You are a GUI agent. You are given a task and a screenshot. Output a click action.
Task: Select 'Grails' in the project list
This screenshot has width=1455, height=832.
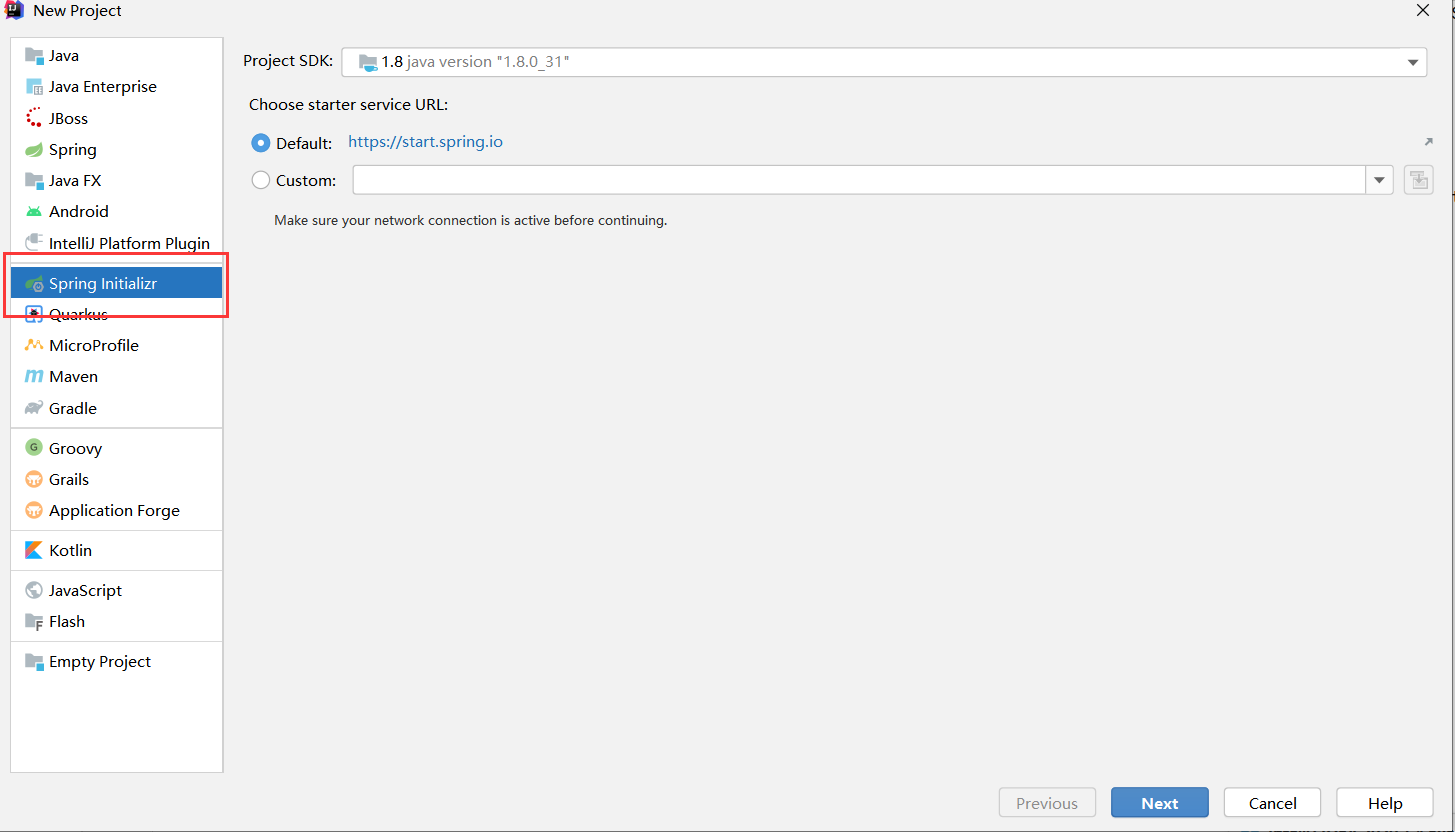coord(117,479)
